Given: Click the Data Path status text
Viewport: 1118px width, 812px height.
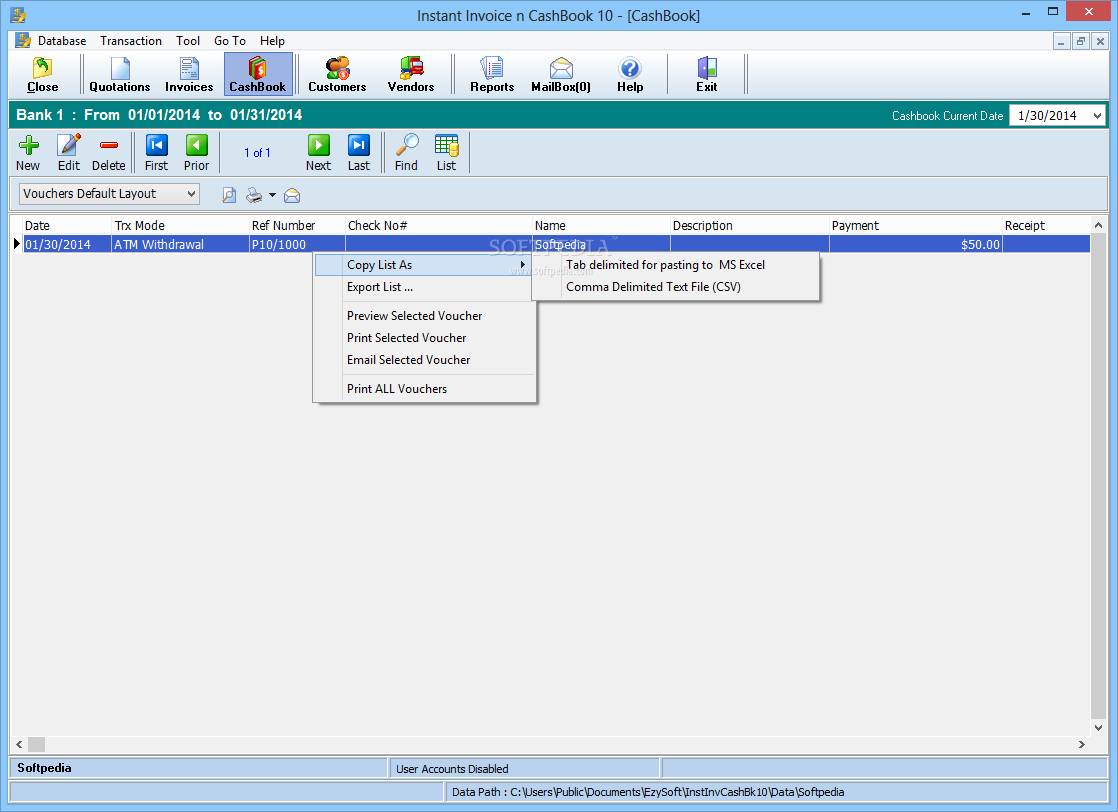Looking at the screenshot, I should pyautogui.click(x=647, y=792).
